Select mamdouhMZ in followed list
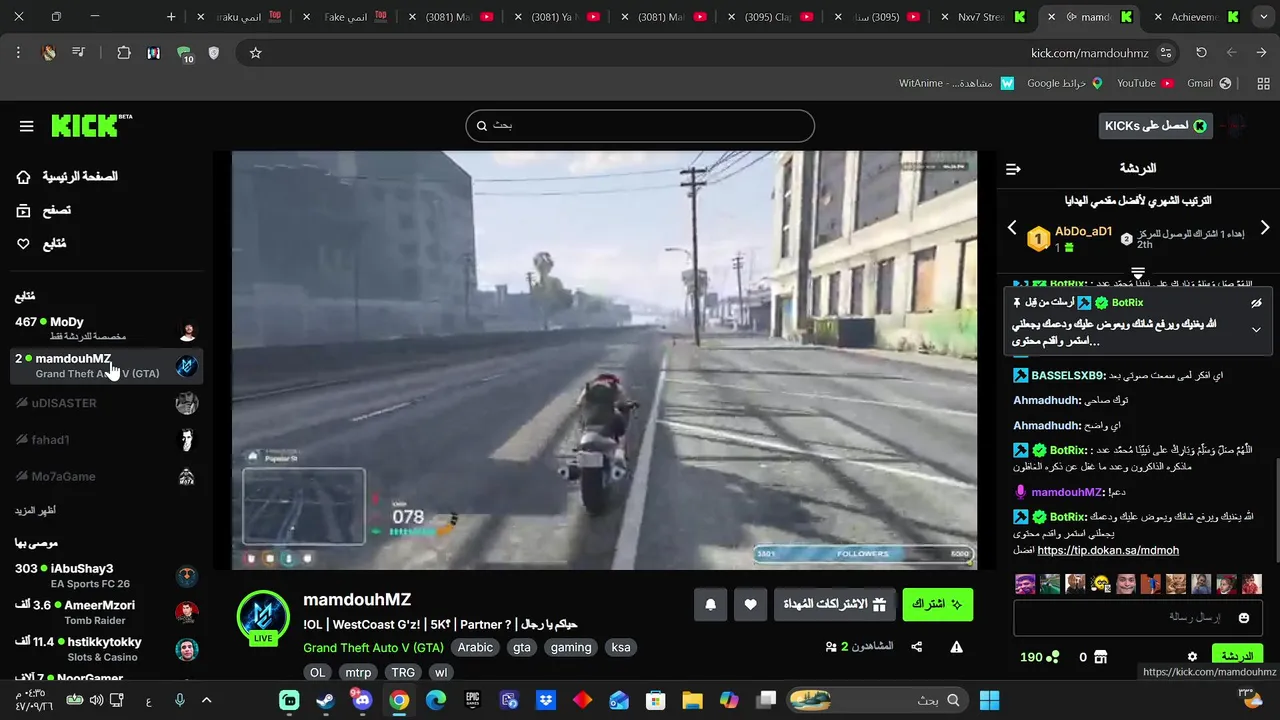The width and height of the screenshot is (1280, 720). (x=106, y=366)
